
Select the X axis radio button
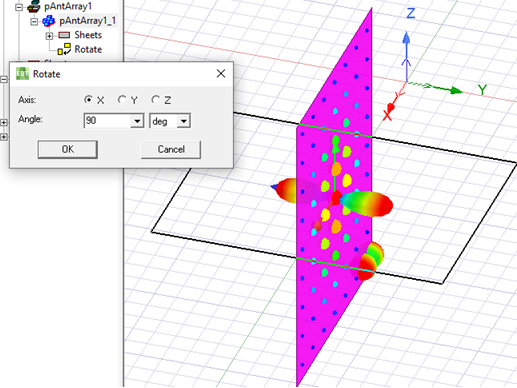89,100
